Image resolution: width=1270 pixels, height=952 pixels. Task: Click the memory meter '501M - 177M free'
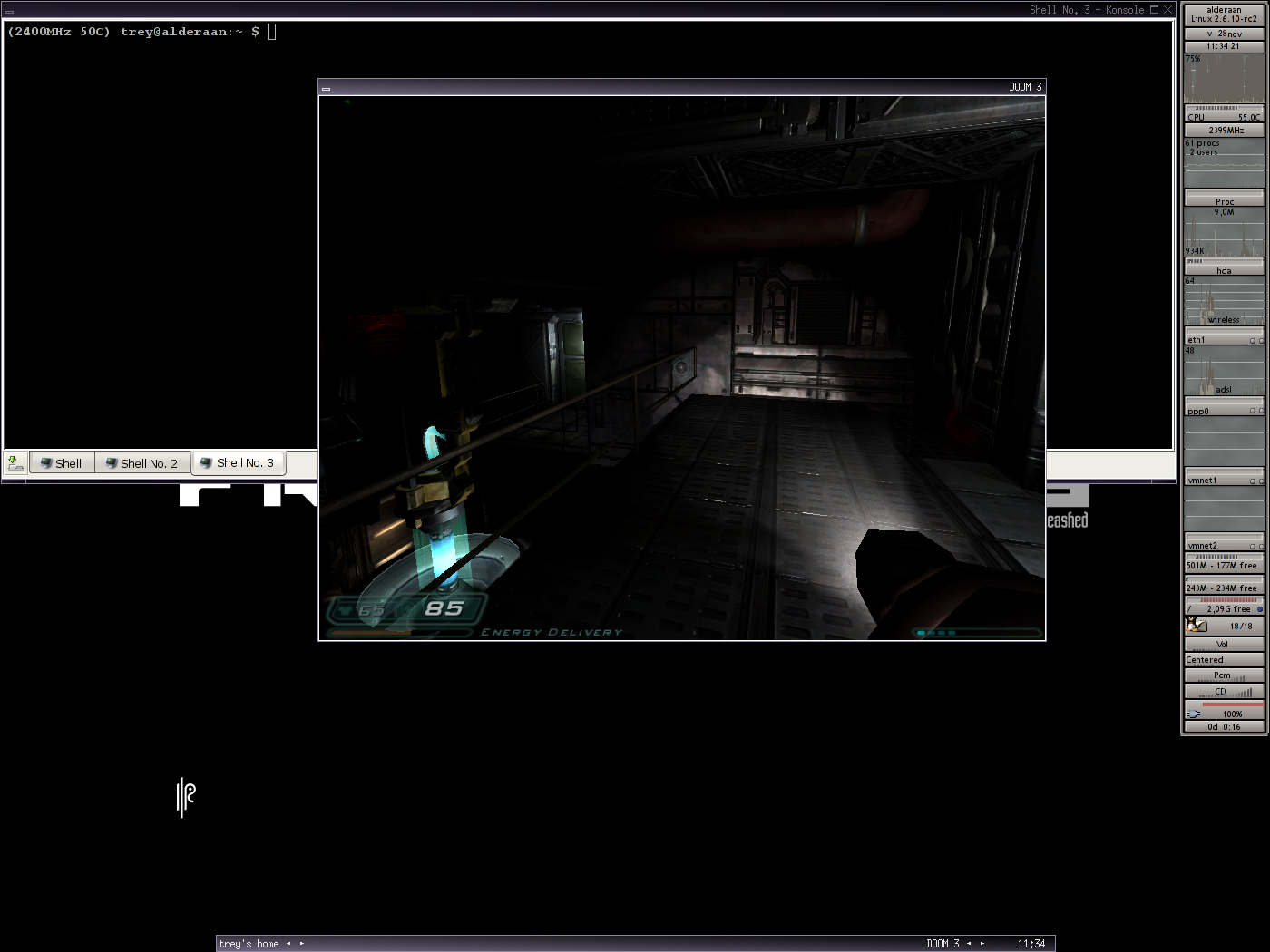[x=1224, y=563]
